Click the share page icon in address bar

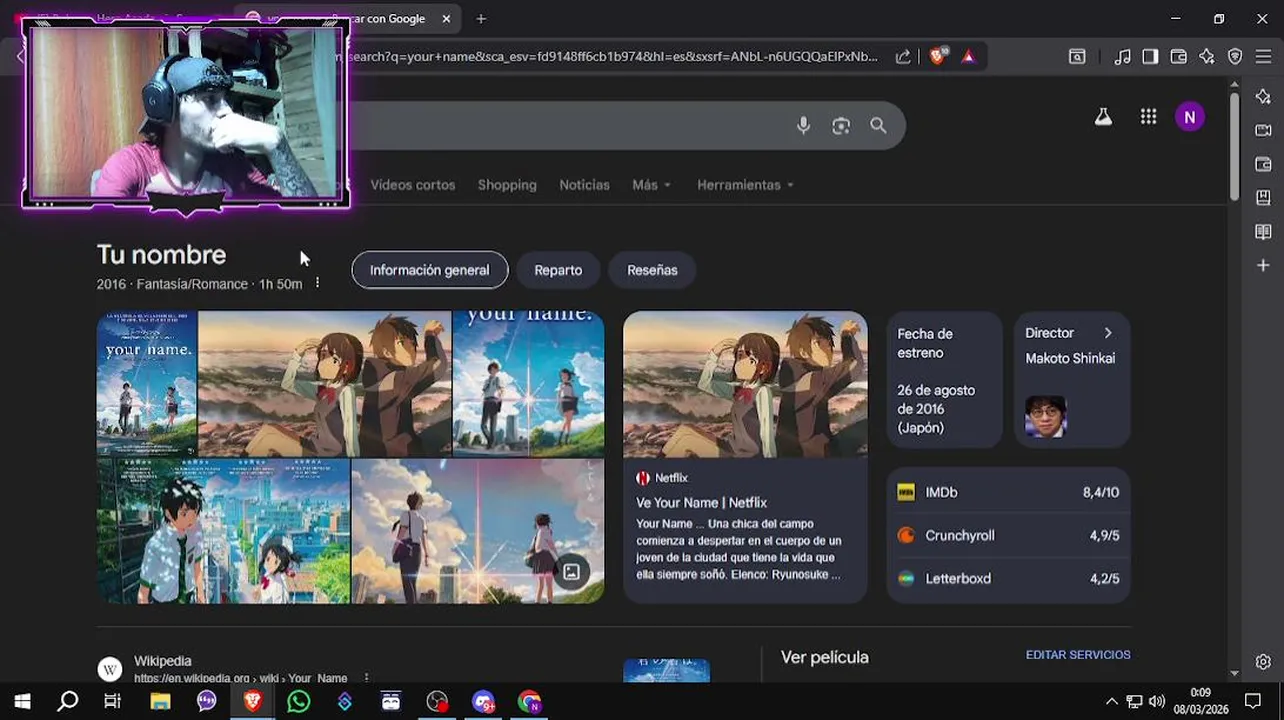(x=903, y=57)
